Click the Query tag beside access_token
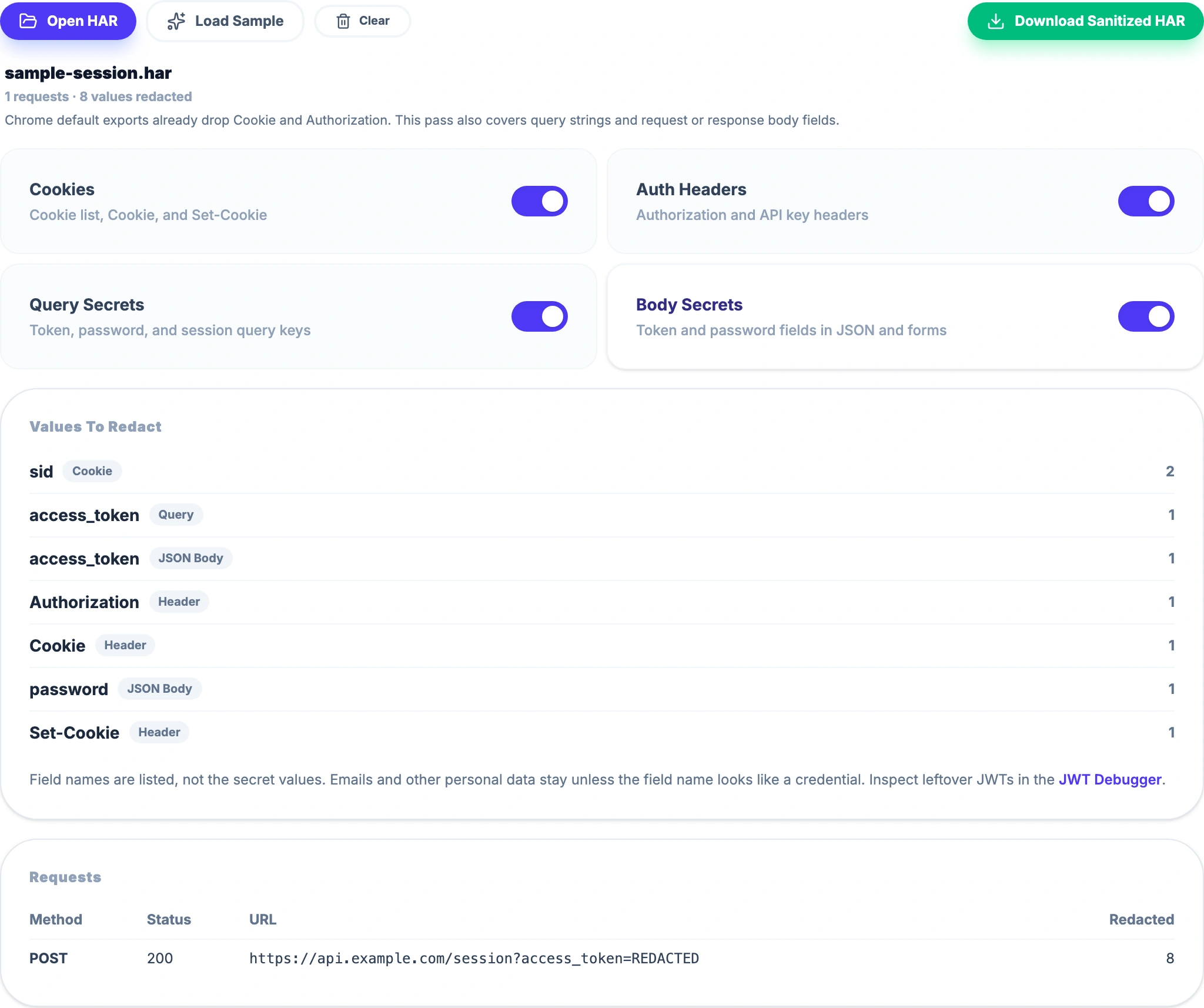 coord(176,515)
